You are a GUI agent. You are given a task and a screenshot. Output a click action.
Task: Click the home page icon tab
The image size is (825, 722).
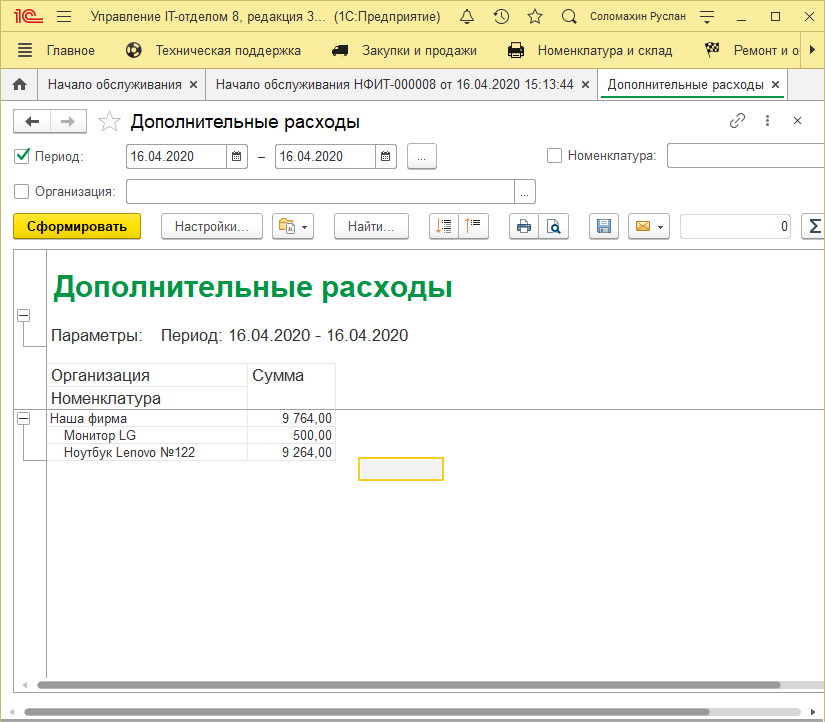tap(18, 85)
